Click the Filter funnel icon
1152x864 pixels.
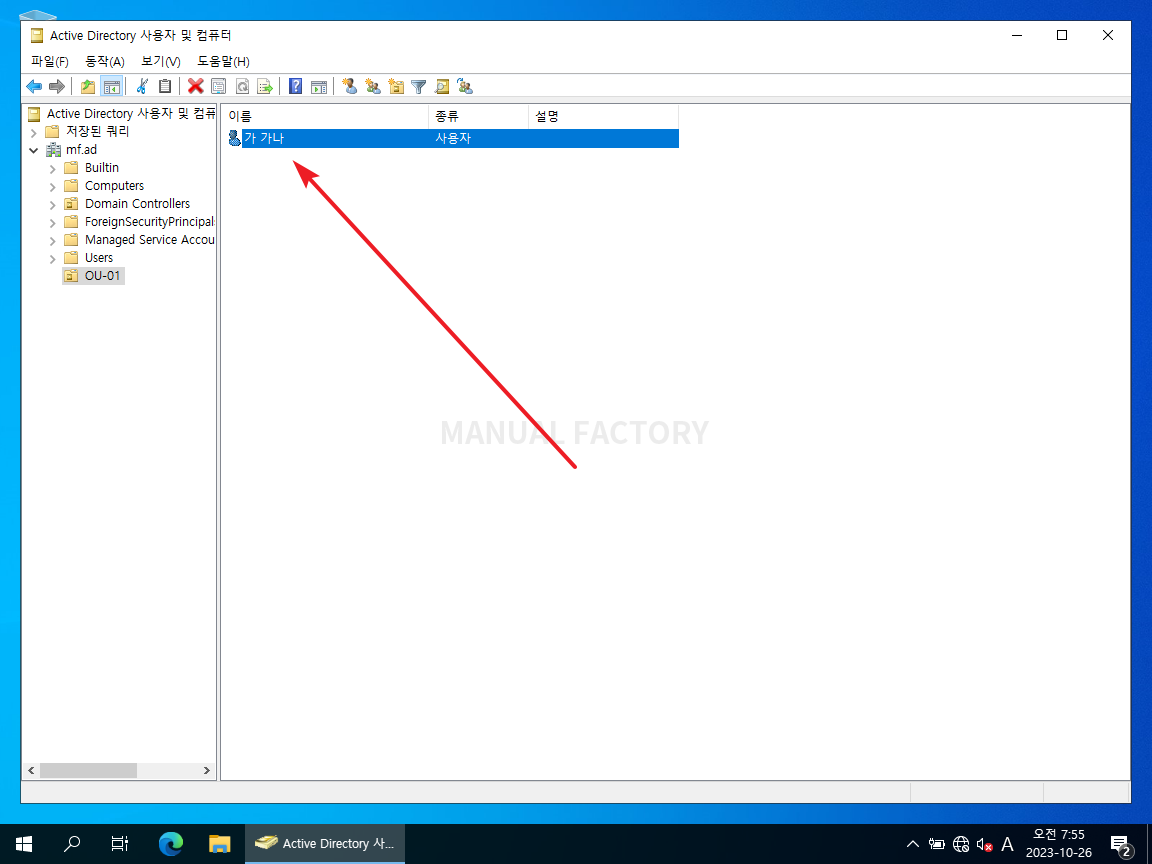419,87
